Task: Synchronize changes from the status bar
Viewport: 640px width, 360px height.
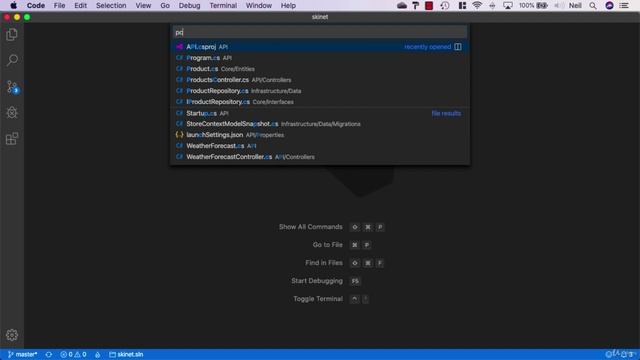Action: [49, 354]
